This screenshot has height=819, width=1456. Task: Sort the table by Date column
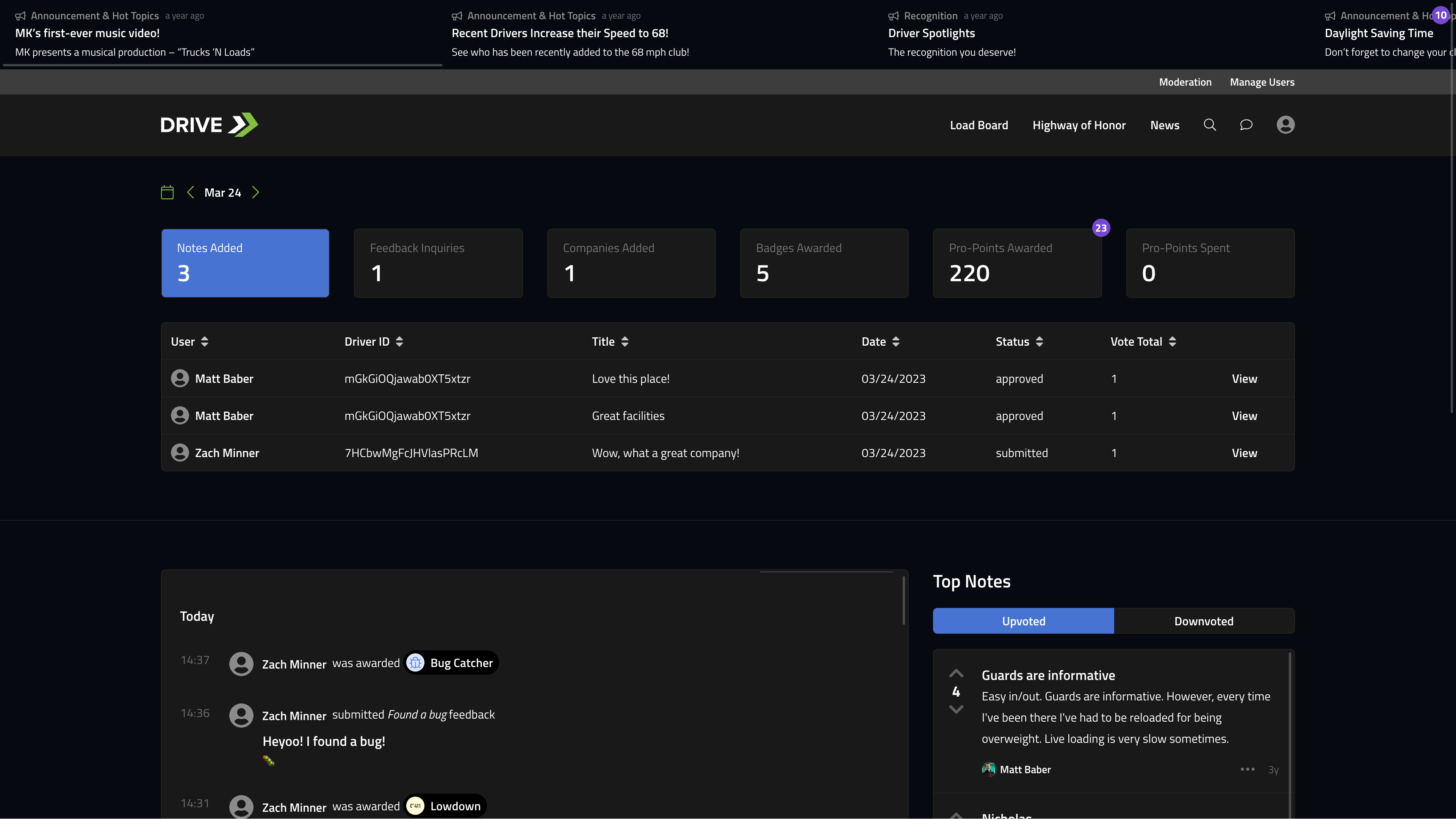(x=896, y=341)
